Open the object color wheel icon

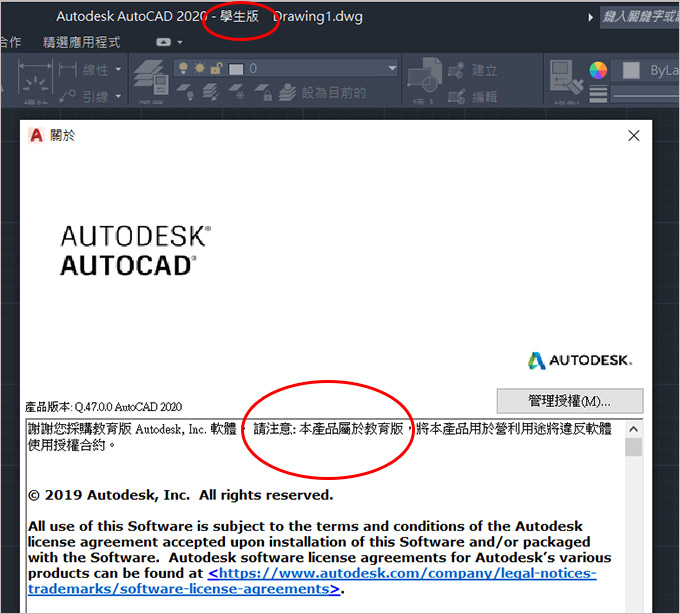[598, 70]
